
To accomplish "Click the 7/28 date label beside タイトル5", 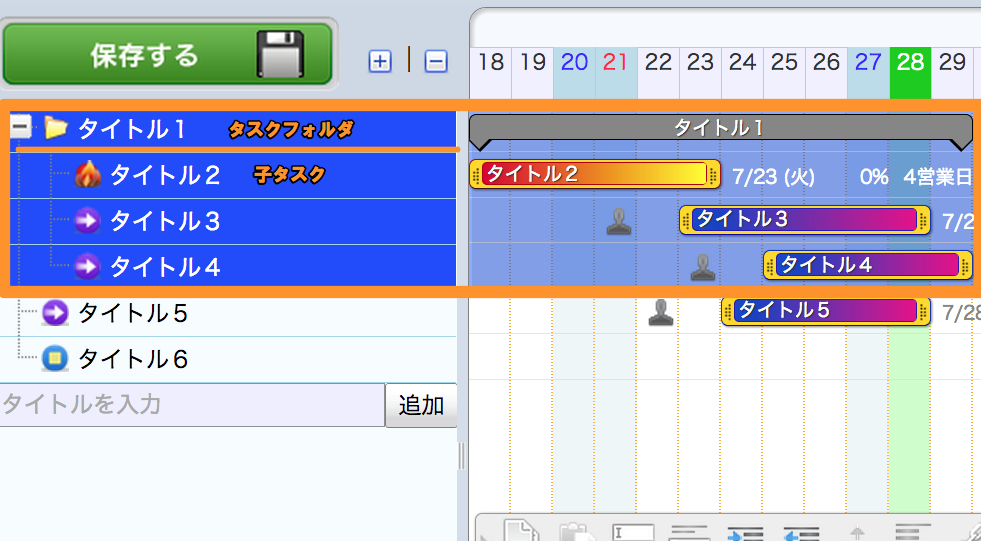I will coord(961,313).
